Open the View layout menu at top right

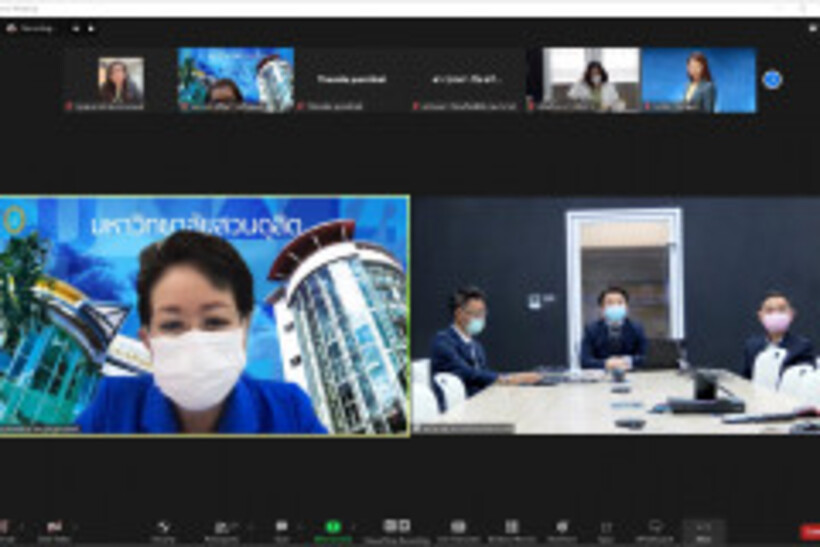pyautogui.click(x=812, y=28)
